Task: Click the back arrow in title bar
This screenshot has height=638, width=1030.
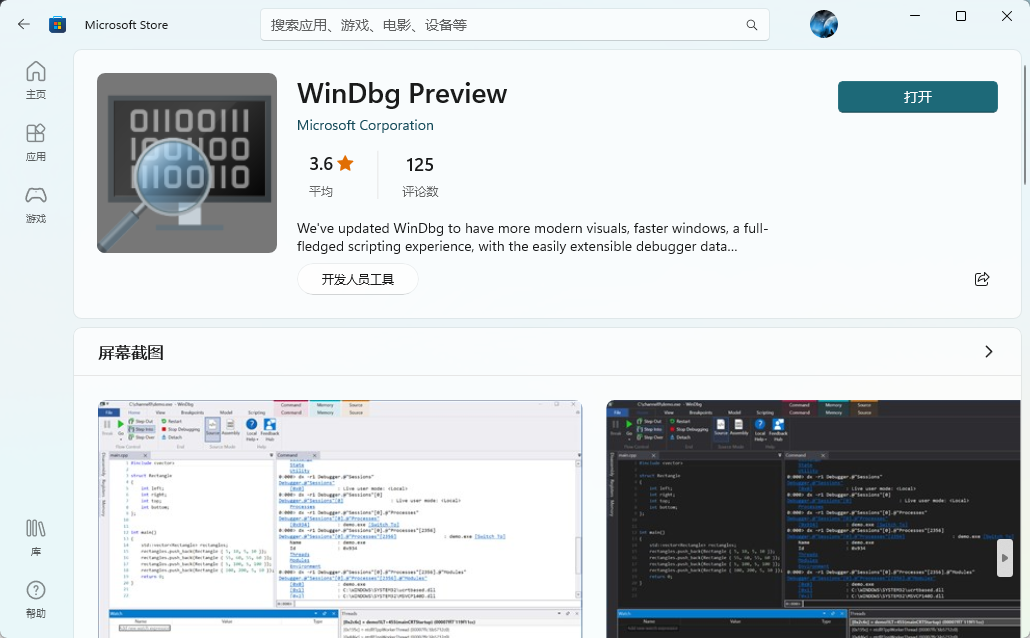Action: [24, 24]
